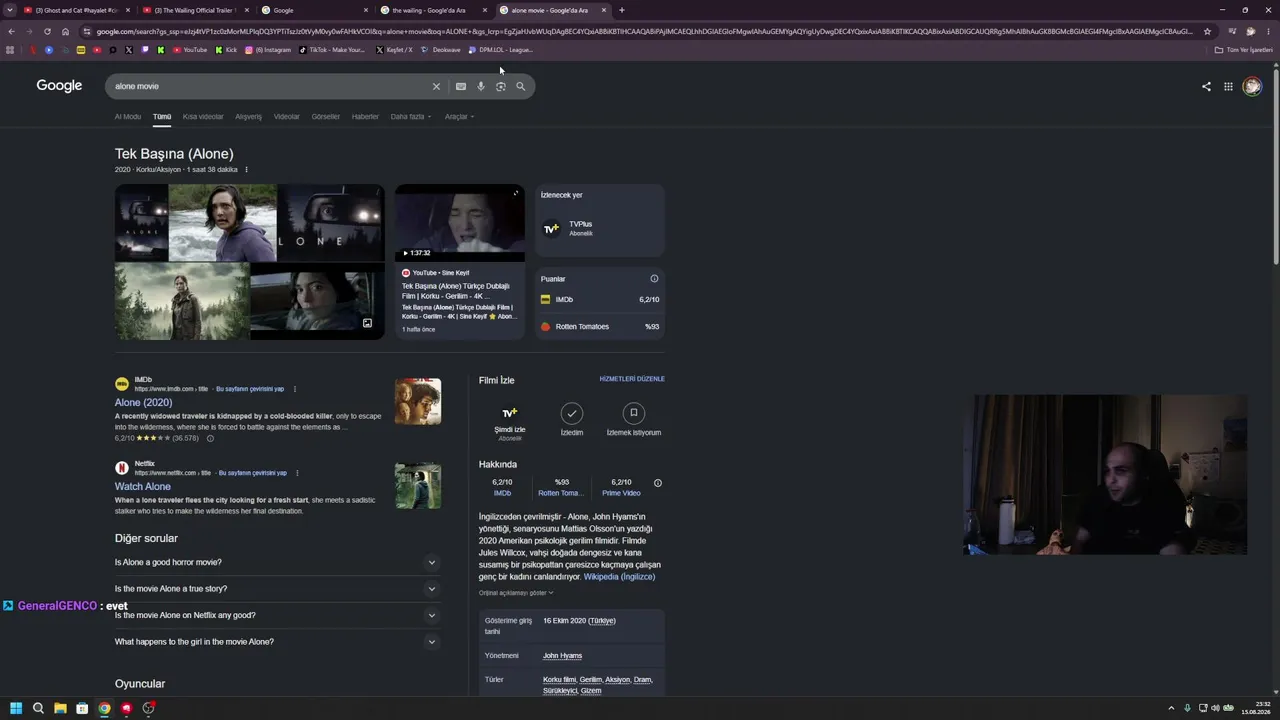Screen dimensions: 1280x720
Task: Open the YouTube bookmark
Action: click(x=190, y=50)
